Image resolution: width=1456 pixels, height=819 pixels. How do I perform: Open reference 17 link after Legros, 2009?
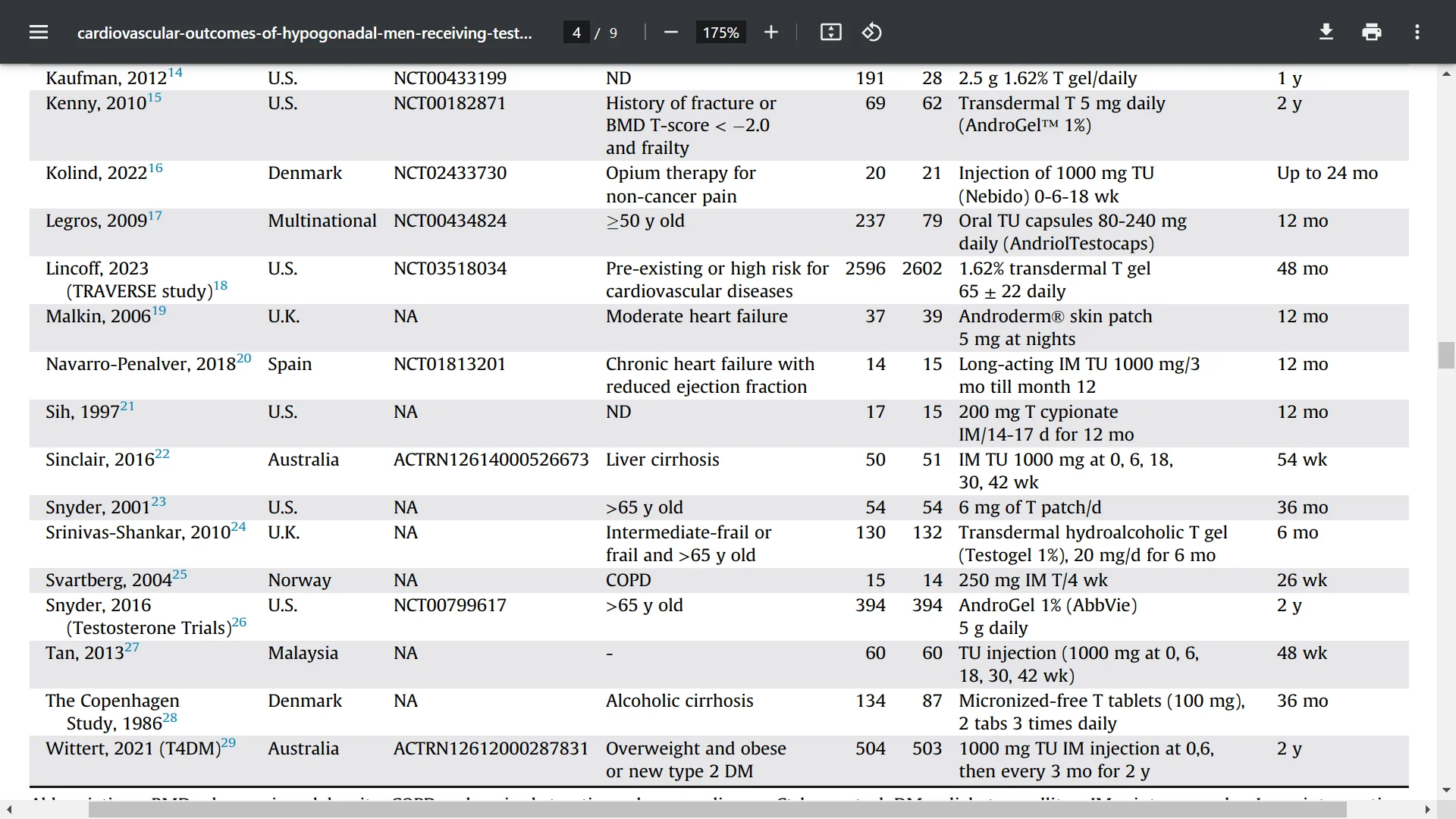155,215
